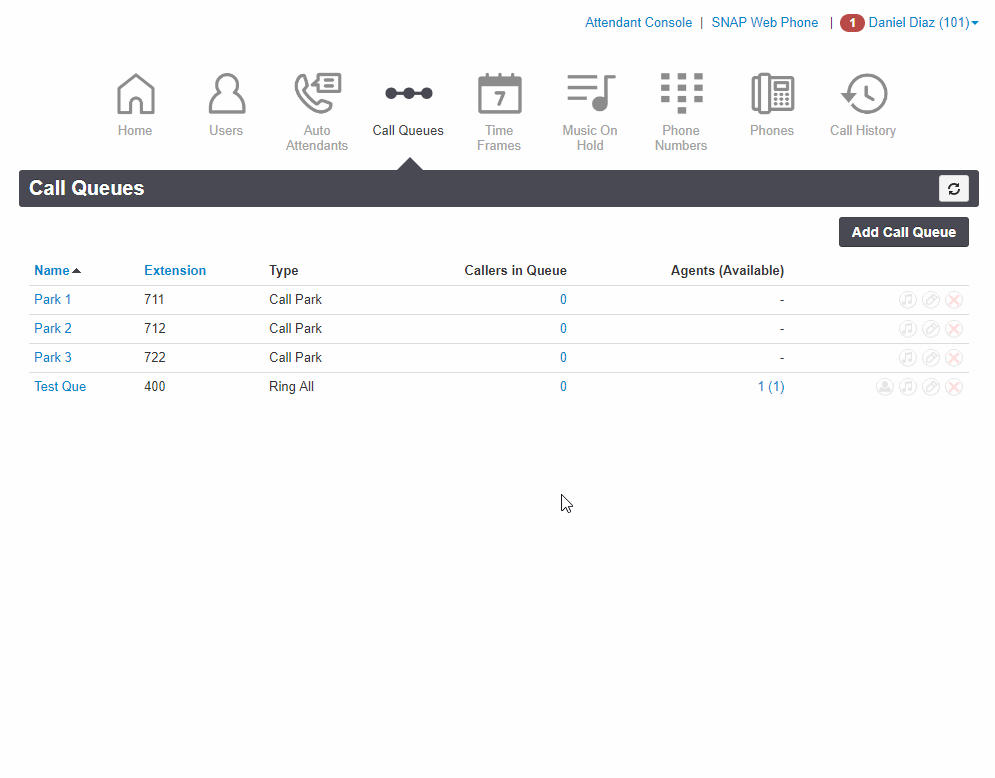Click callers in queue count for Test Que
The height and width of the screenshot is (778, 995).
point(563,387)
